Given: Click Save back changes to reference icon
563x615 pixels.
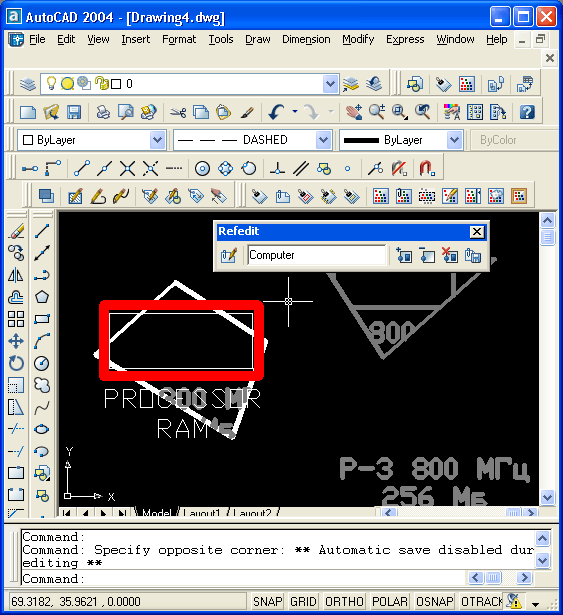Looking at the screenshot, I should click(473, 255).
